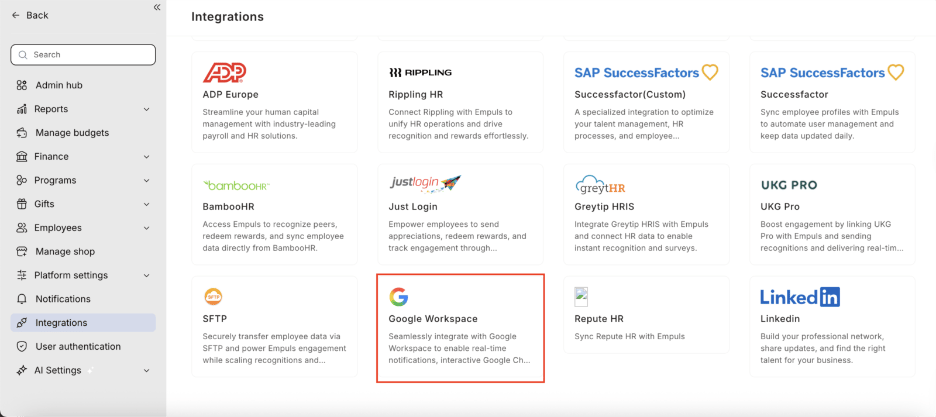The height and width of the screenshot is (417, 936).
Task: Click the orange SFTP logo
Action: (x=213, y=296)
